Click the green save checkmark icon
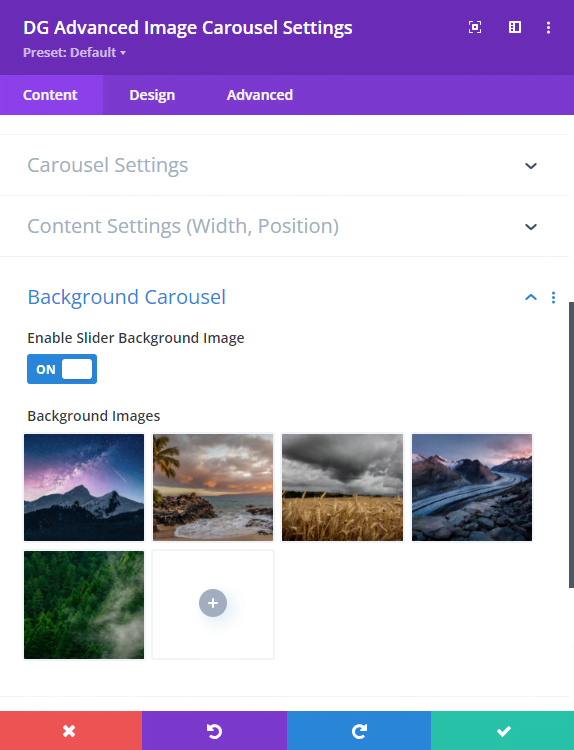574x750 pixels. coord(503,730)
